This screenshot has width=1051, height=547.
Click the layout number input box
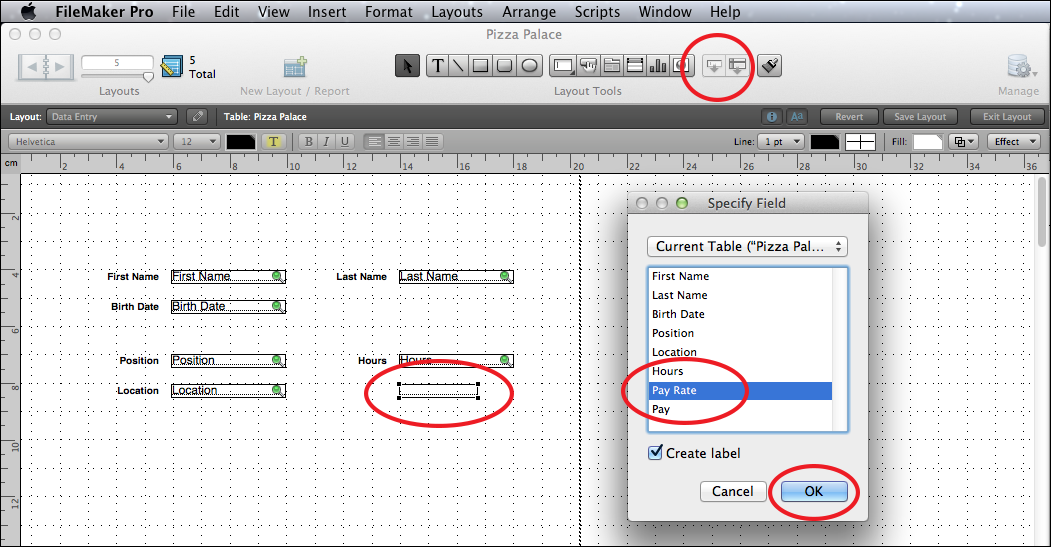117,62
